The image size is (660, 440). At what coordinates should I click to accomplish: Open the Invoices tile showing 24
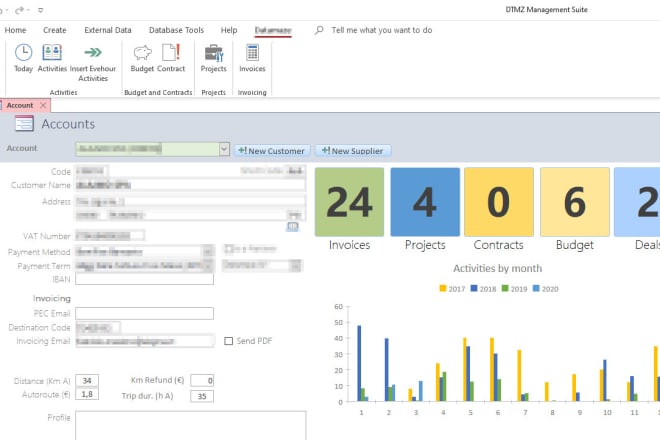(x=349, y=202)
